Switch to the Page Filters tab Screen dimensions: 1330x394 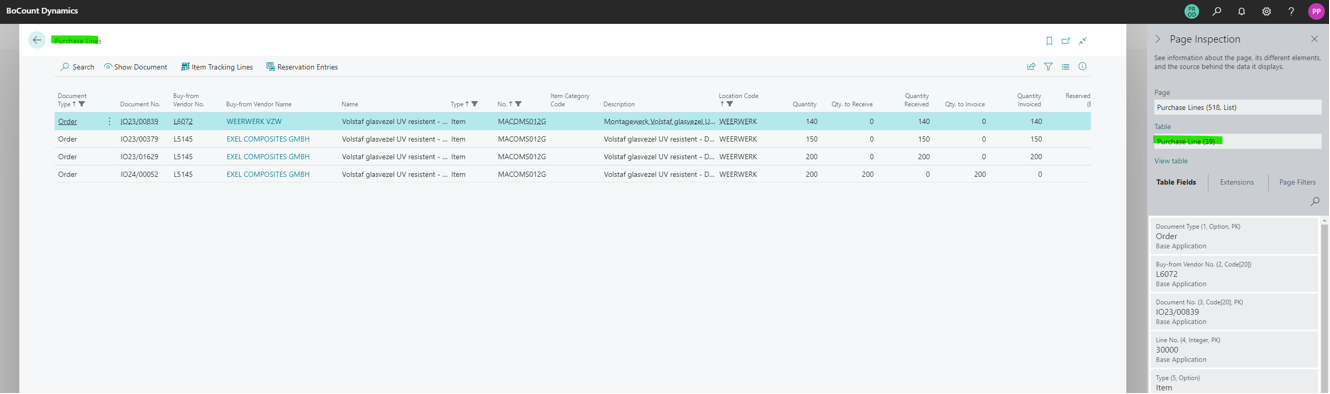pos(1298,182)
